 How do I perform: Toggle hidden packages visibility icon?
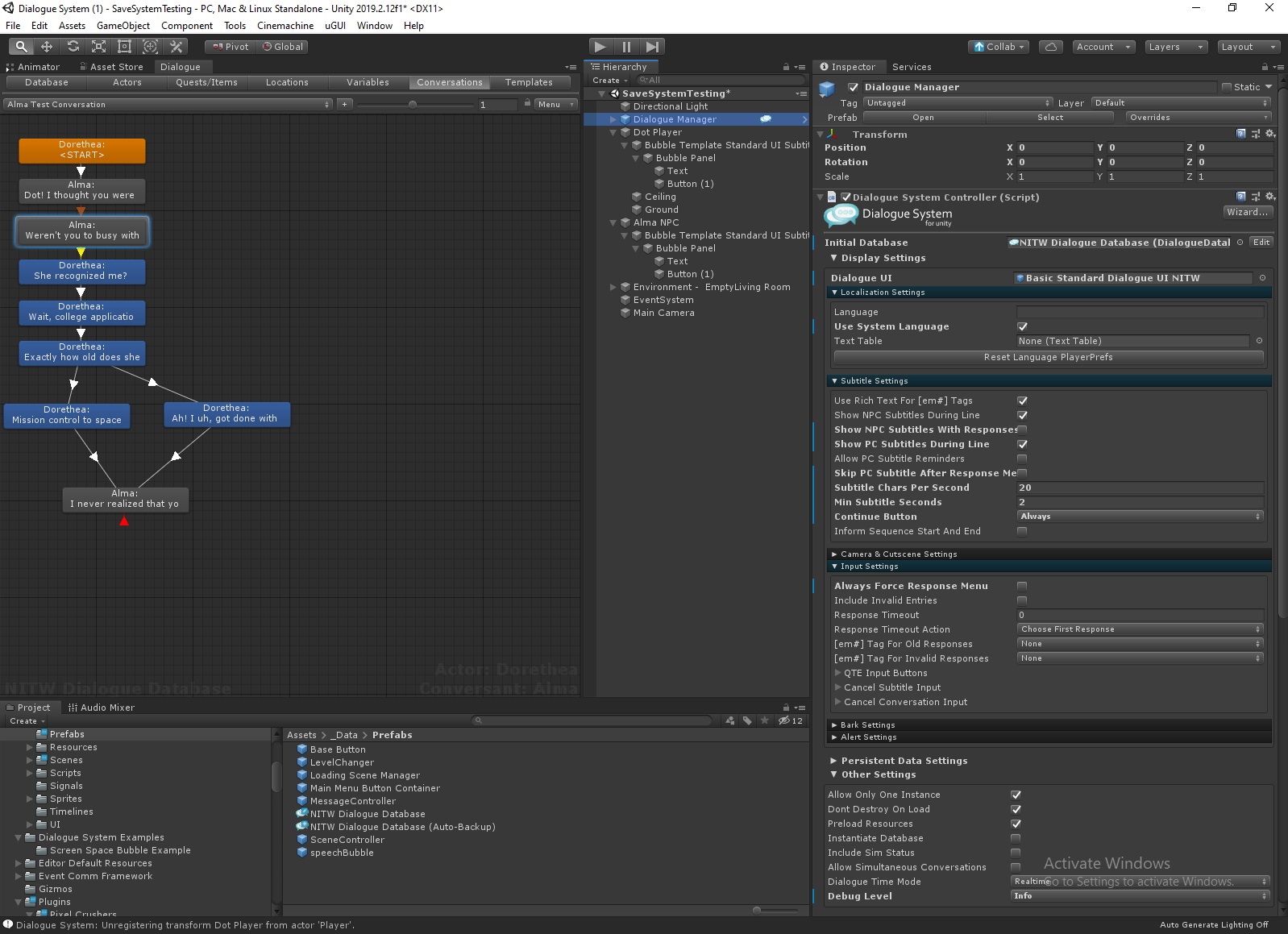[790, 720]
